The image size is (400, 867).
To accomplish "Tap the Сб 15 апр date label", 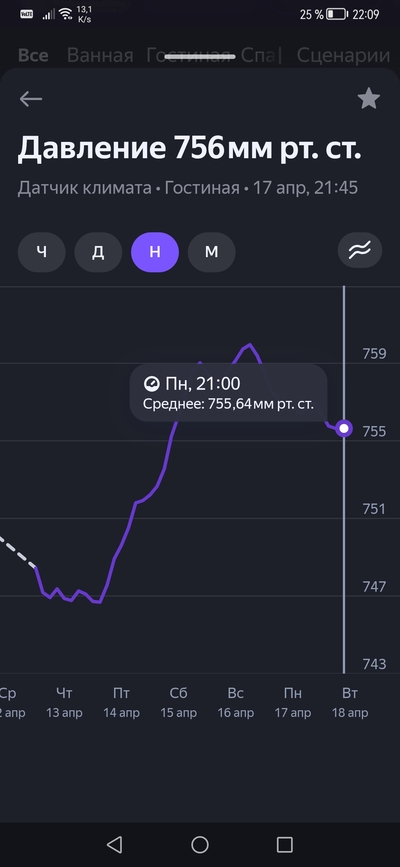I will (x=178, y=703).
